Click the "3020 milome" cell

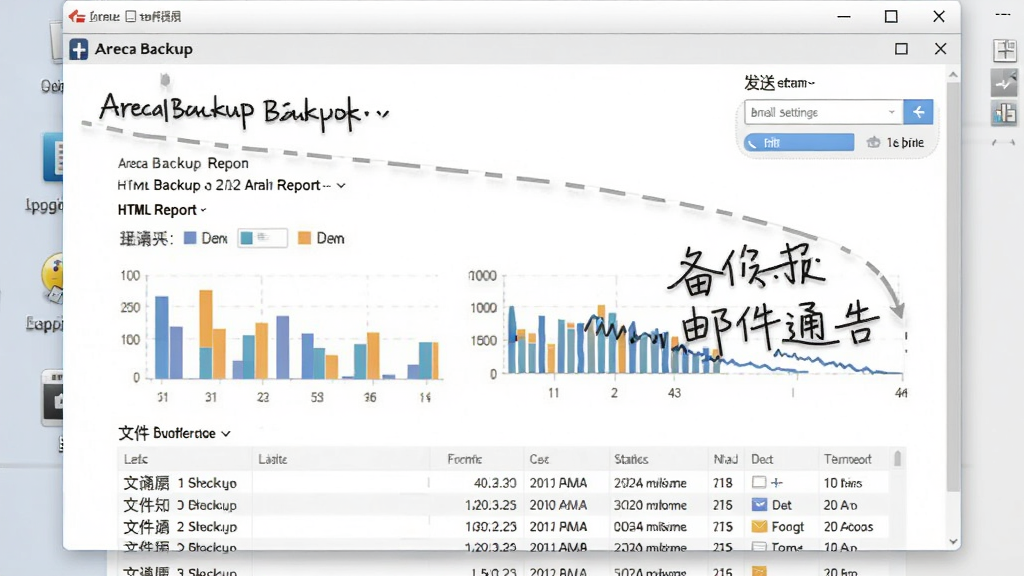[x=650, y=505]
